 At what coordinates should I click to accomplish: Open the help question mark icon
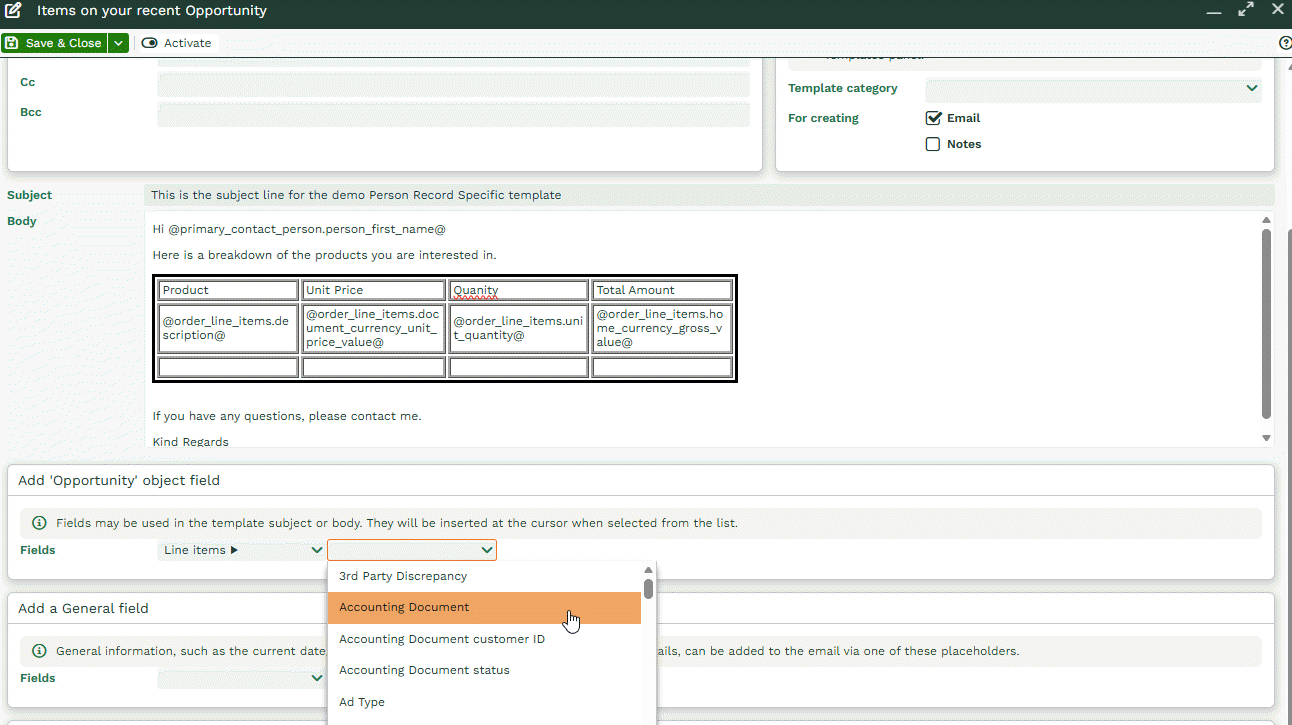pos(1285,43)
